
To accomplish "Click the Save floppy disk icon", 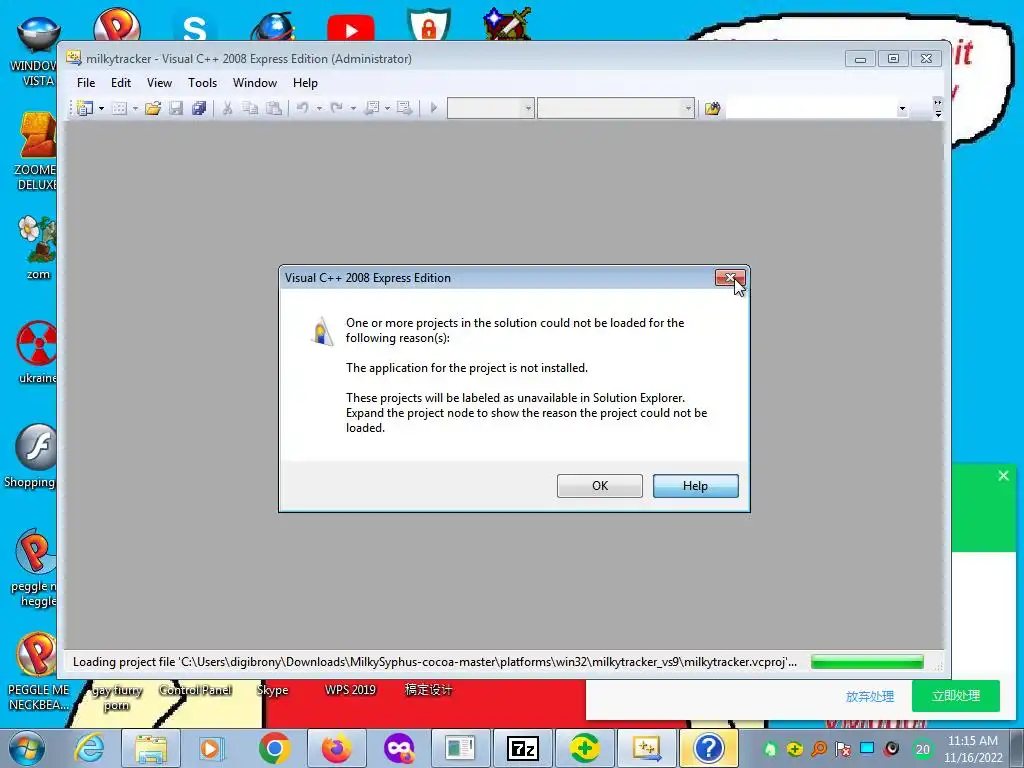I will [x=176, y=108].
